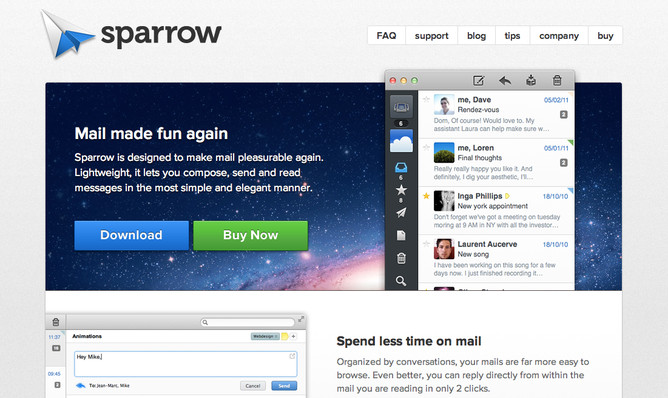This screenshot has width=668, height=398.
Task: Click the blue Download button
Action: [131, 235]
